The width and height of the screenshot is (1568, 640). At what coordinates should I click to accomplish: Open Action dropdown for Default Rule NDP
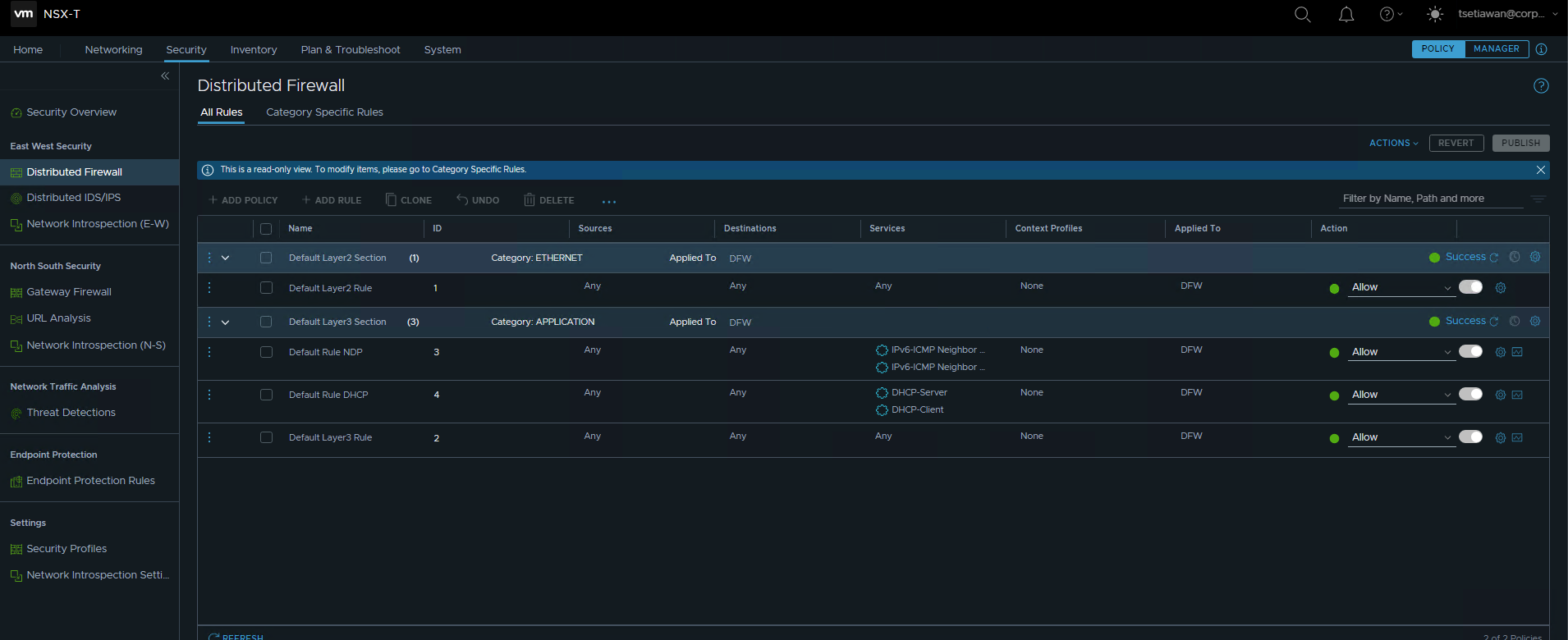coord(1401,352)
